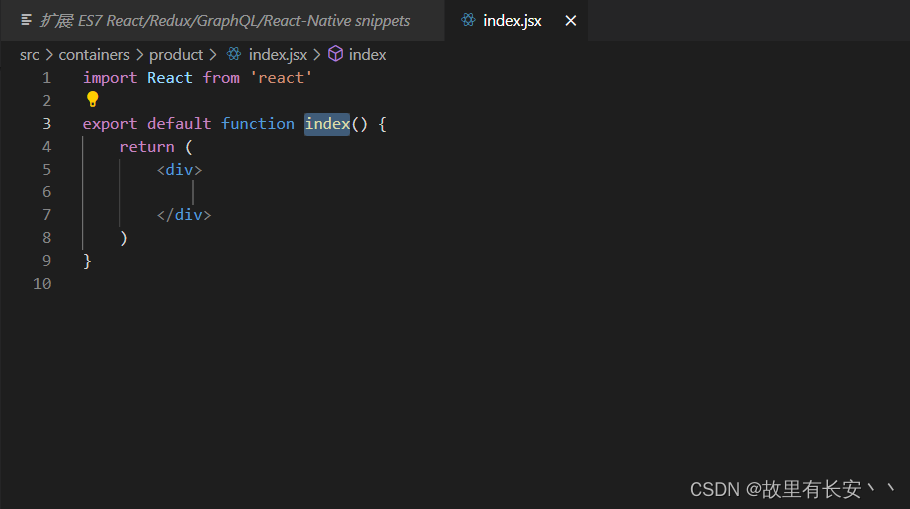Close the index.jsx tab
Image resolution: width=910 pixels, height=509 pixels.
pos(570,21)
